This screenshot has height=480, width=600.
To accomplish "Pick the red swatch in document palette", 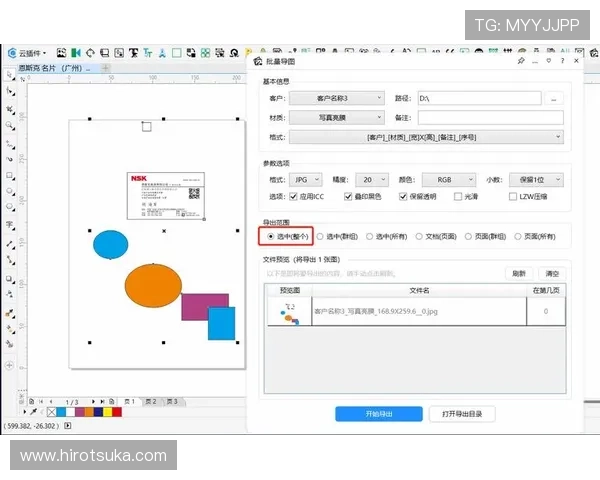I will (117, 412).
